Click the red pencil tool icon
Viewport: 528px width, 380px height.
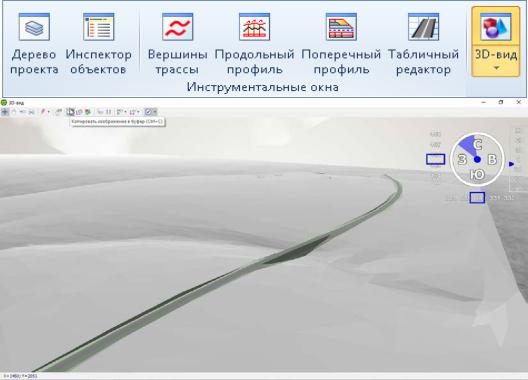coord(43,112)
